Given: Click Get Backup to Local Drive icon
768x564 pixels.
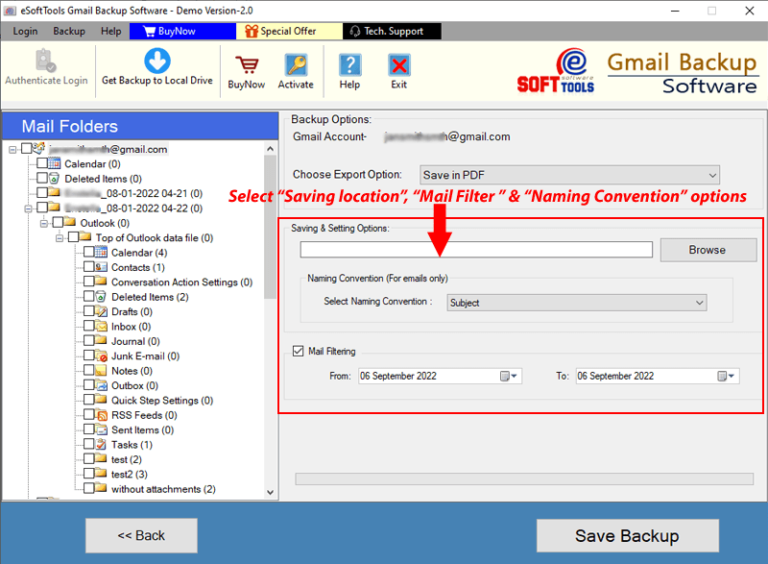Looking at the screenshot, I should (157, 60).
